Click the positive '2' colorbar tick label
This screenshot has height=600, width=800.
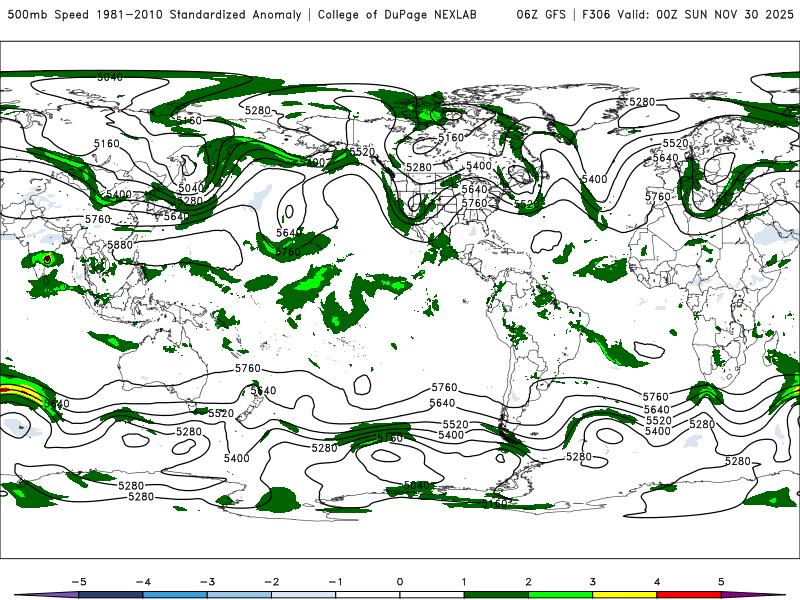point(528,582)
